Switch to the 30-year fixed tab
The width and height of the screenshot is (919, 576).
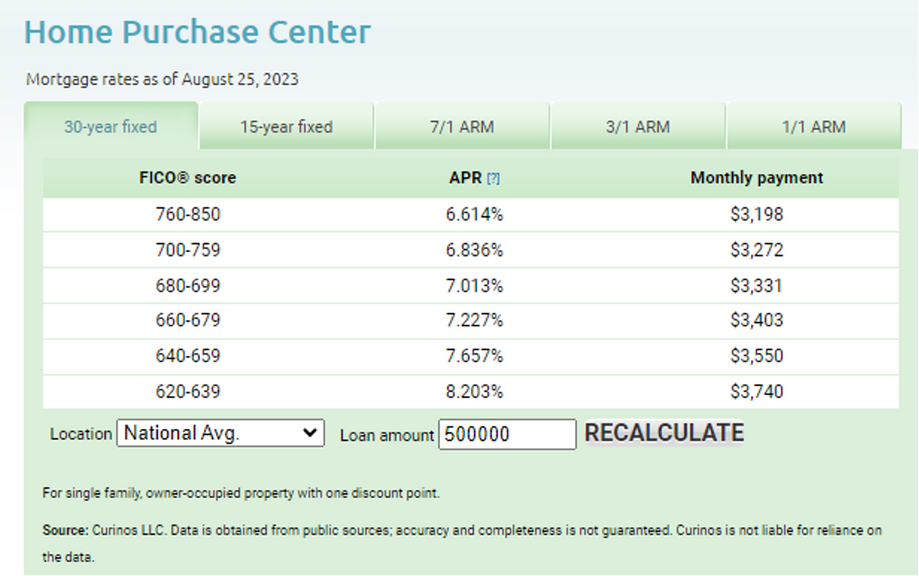pos(111,127)
